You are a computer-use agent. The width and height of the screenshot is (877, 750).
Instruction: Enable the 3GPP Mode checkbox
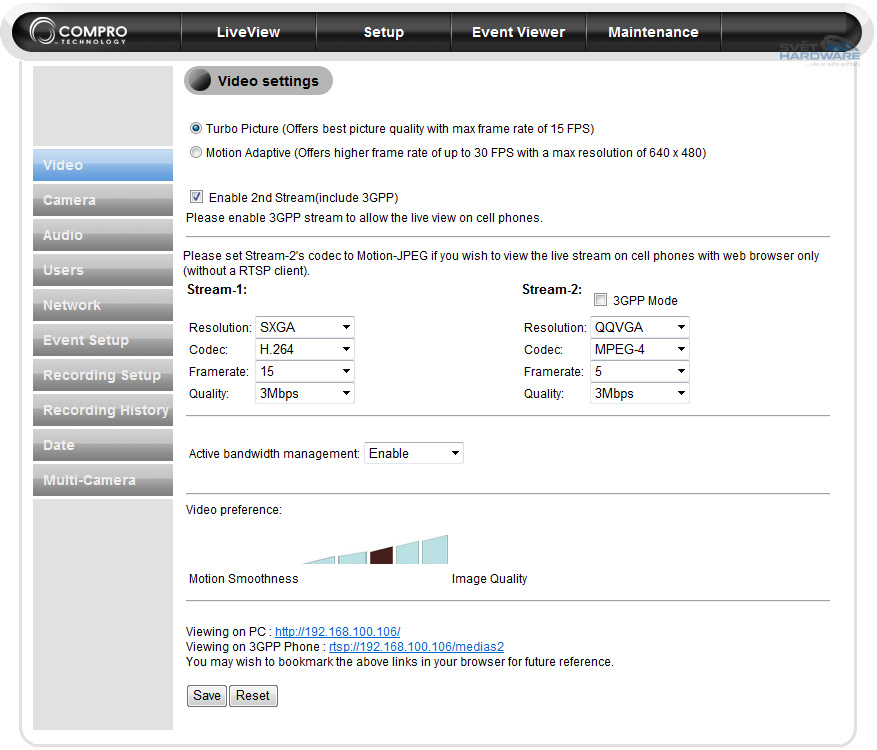600,300
